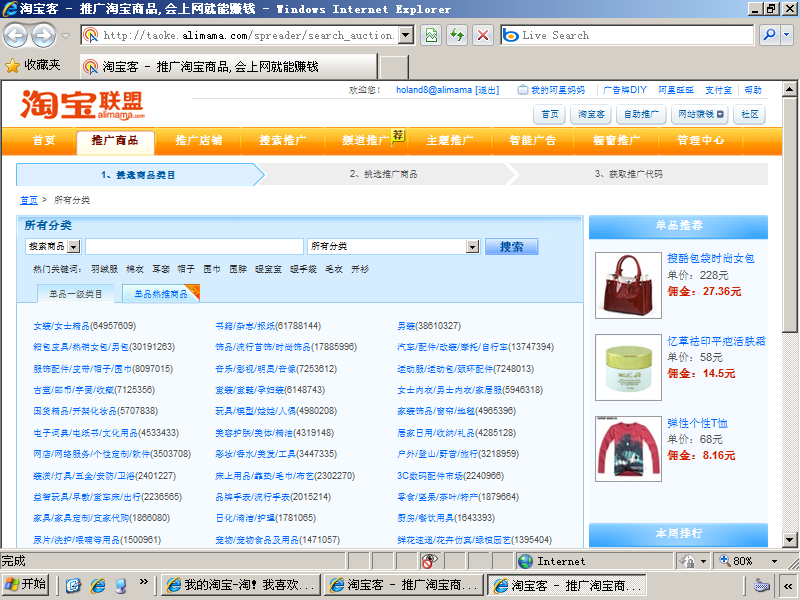
Task: Click the 首页 breadcrumb link
Action: 29,200
